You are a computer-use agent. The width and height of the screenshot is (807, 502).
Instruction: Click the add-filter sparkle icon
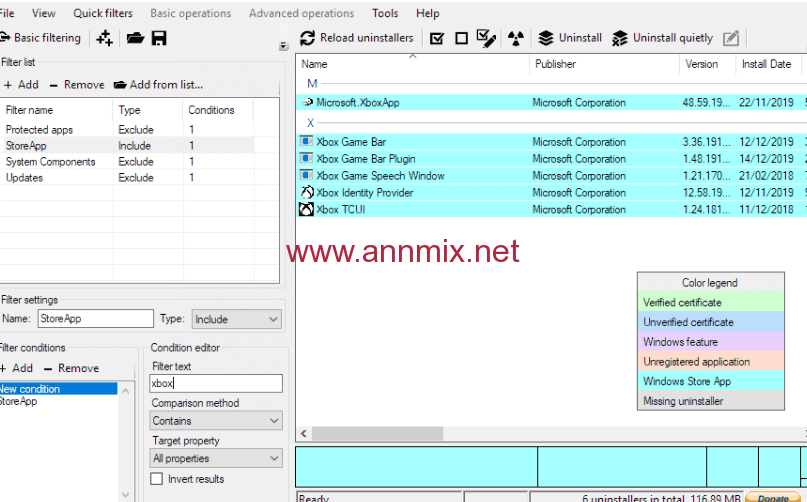[x=104, y=38]
